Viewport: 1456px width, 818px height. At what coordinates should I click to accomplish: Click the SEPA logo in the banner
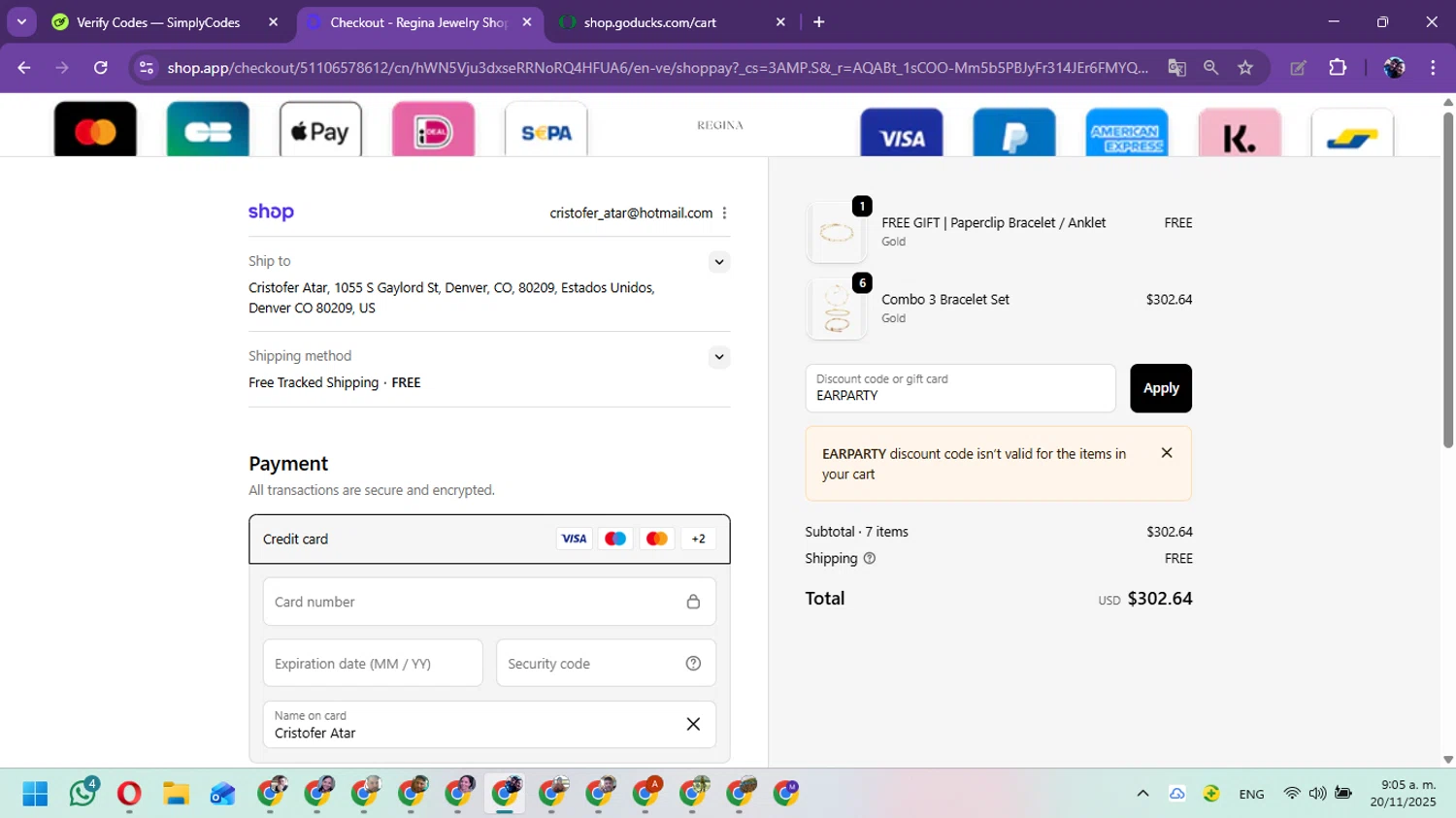tap(546, 129)
